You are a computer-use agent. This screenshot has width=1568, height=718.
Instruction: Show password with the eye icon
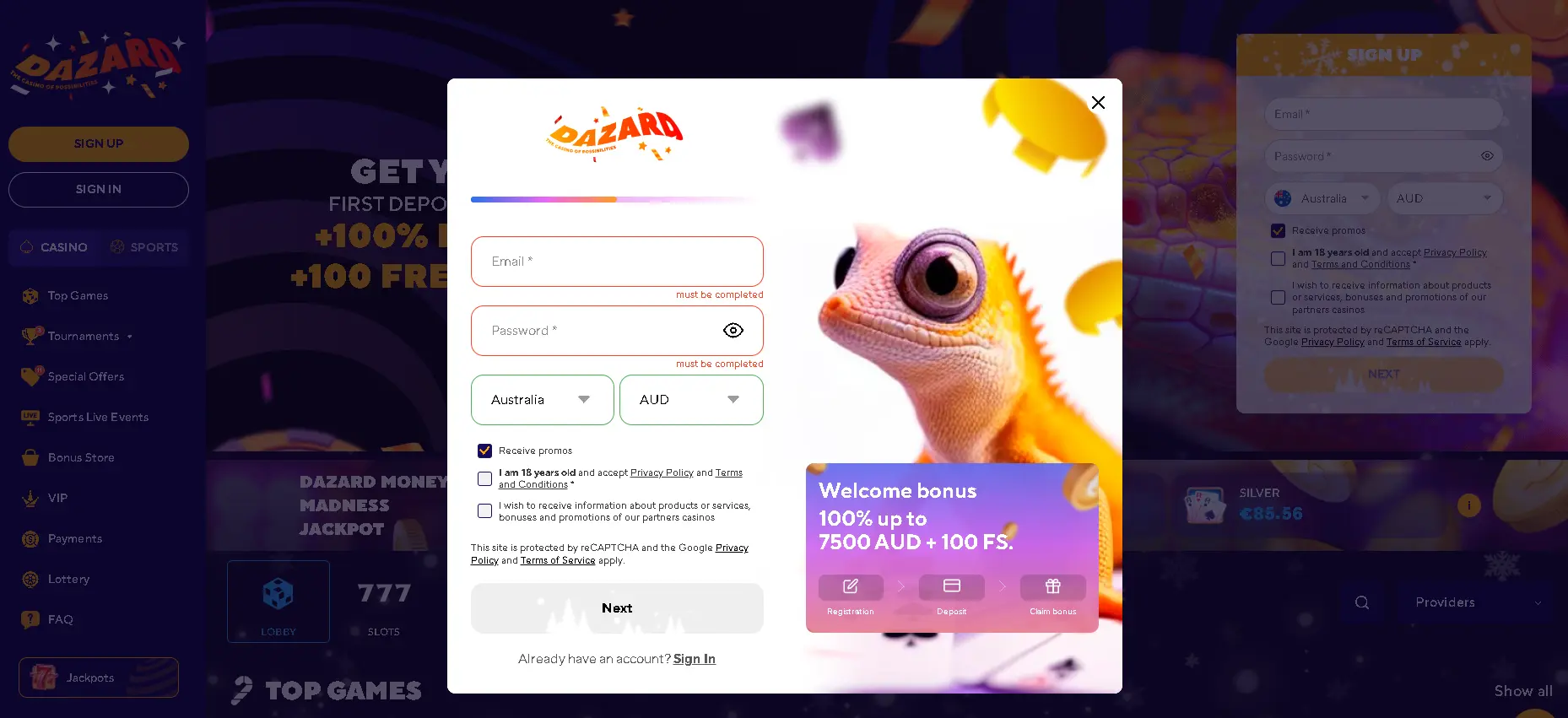coord(733,331)
